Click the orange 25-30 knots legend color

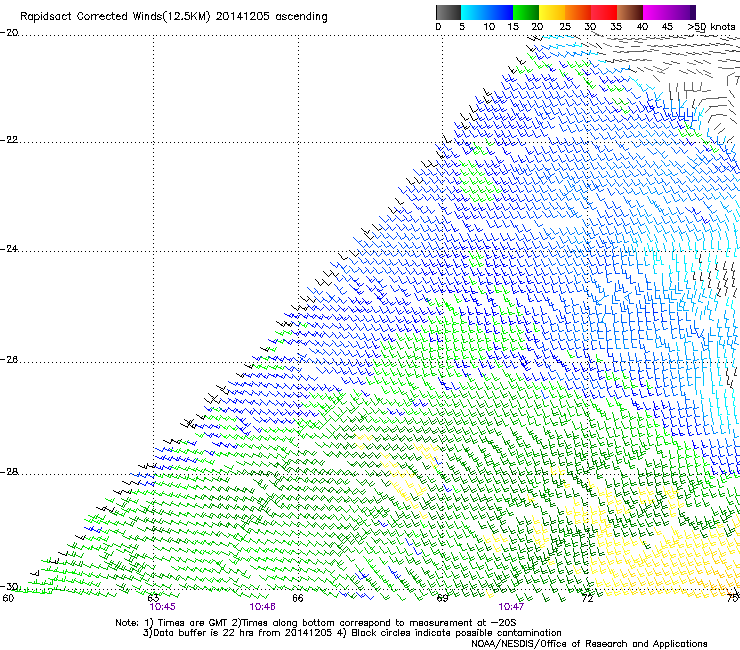coord(578,12)
